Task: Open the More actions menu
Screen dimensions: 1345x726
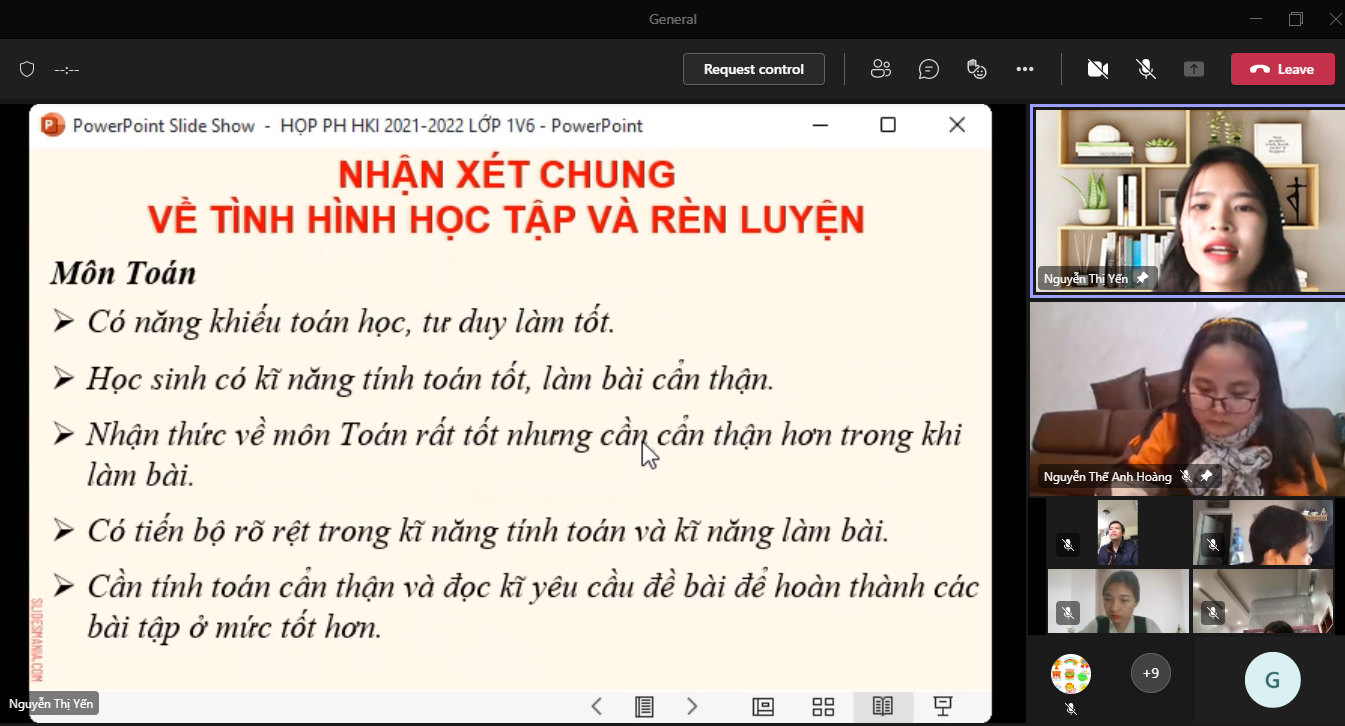Action: point(1024,69)
